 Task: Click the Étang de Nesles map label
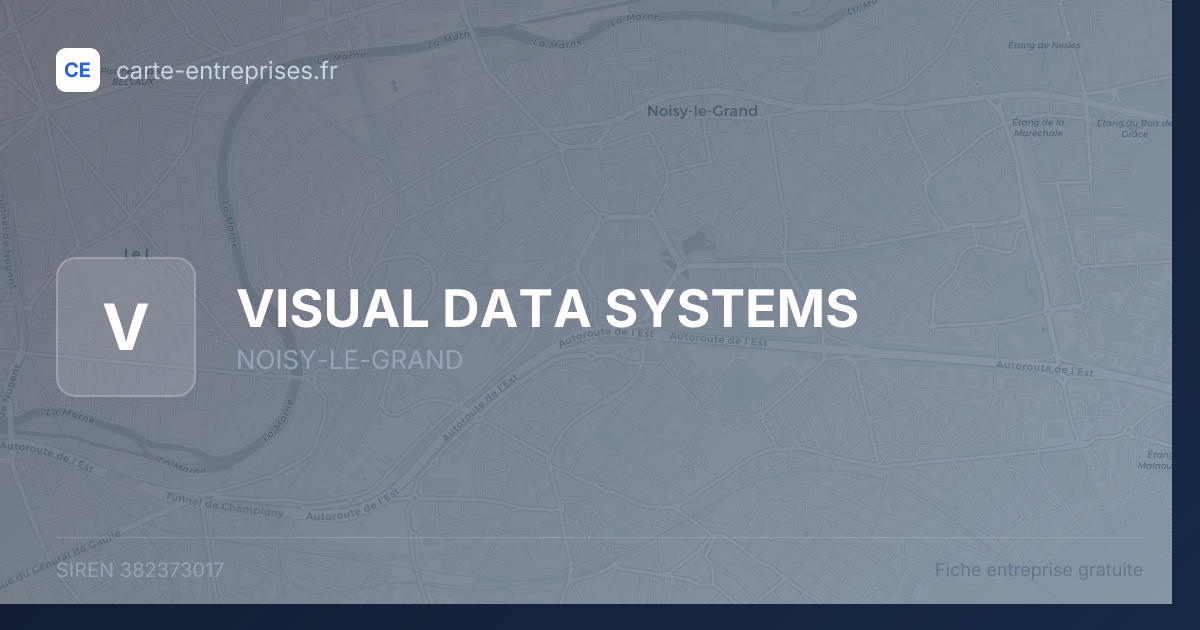click(1044, 45)
